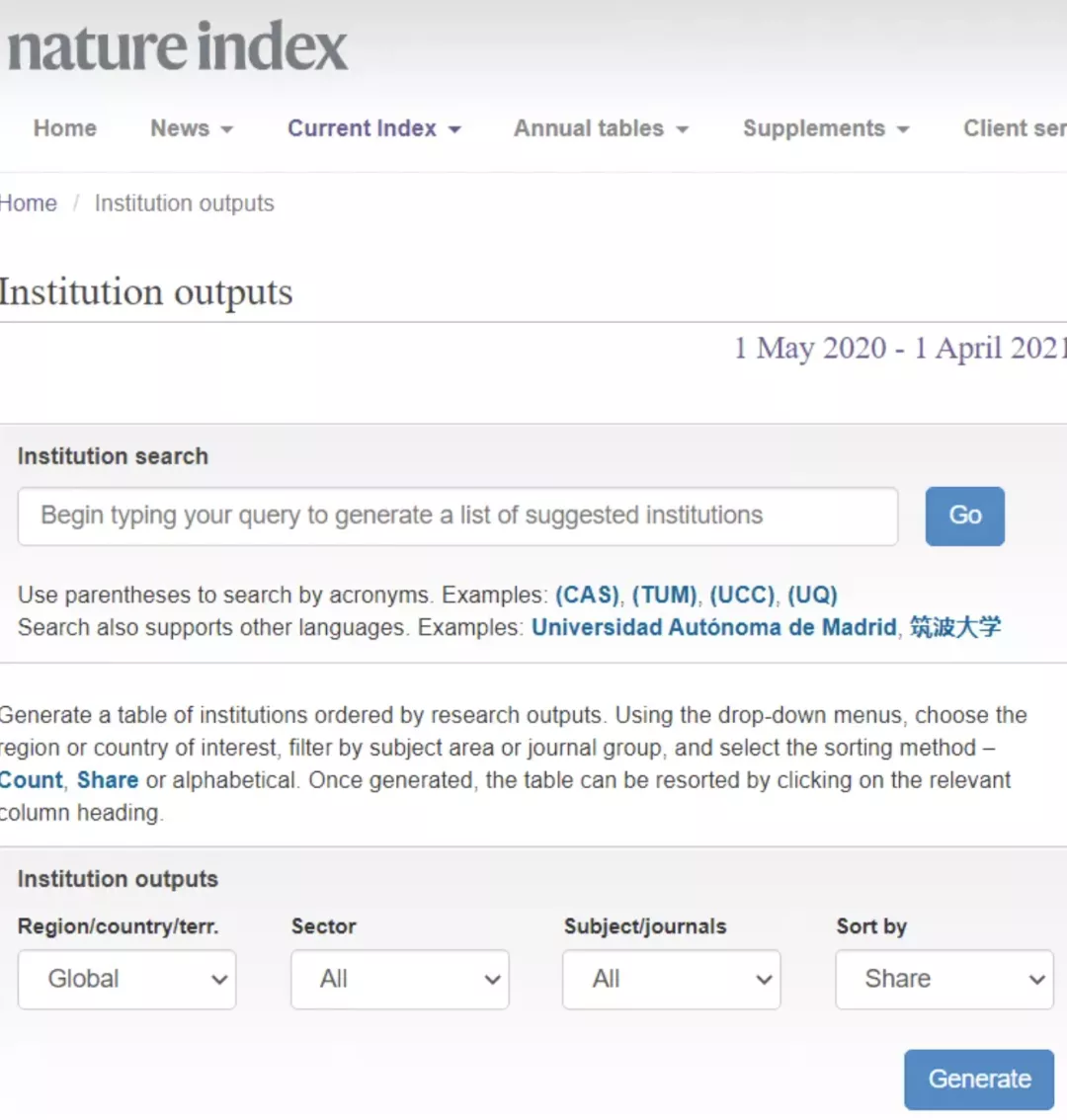This screenshot has height=1120, width=1067.
Task: Click the (UCC) example link
Action: pyautogui.click(x=742, y=596)
